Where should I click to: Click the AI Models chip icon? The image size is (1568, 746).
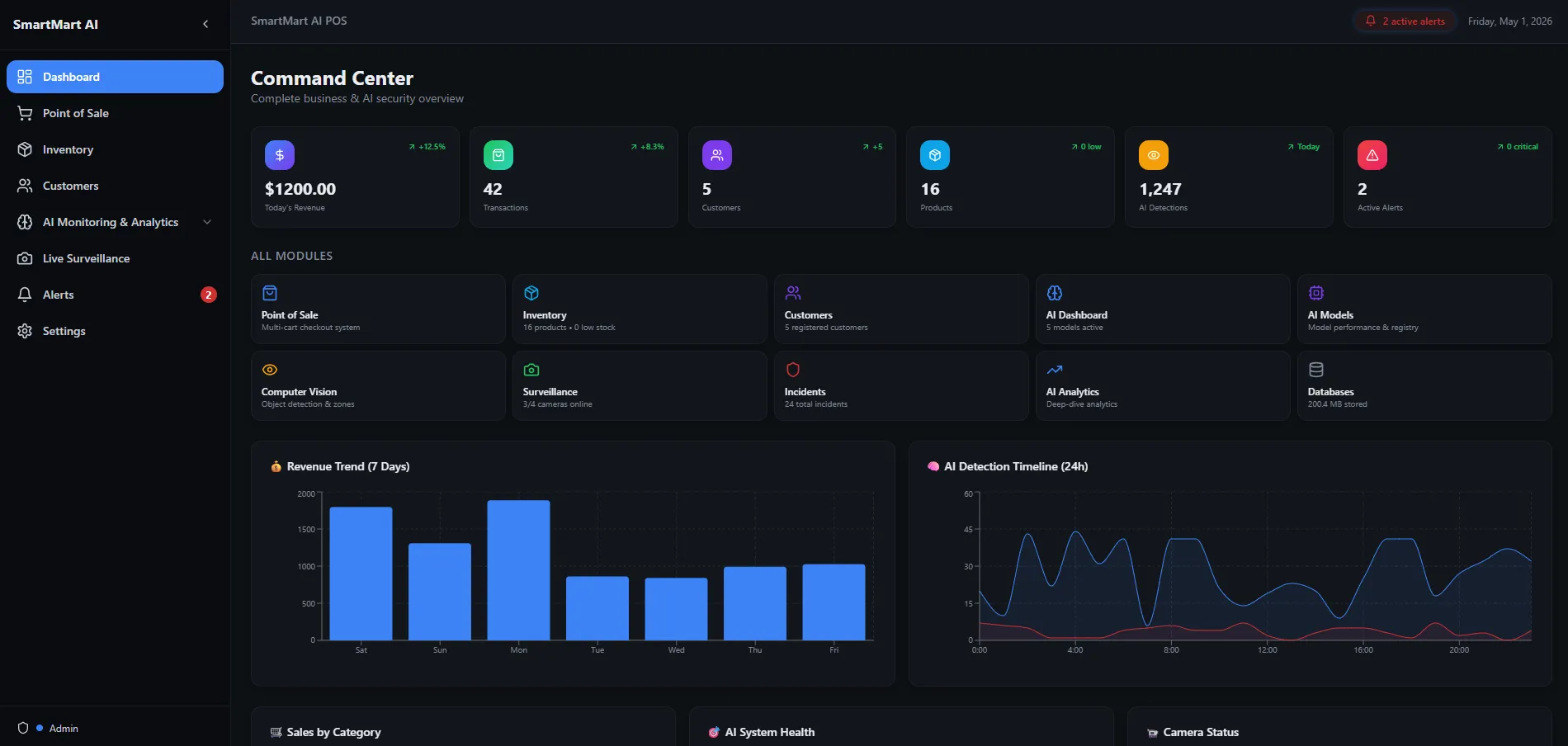pos(1316,293)
